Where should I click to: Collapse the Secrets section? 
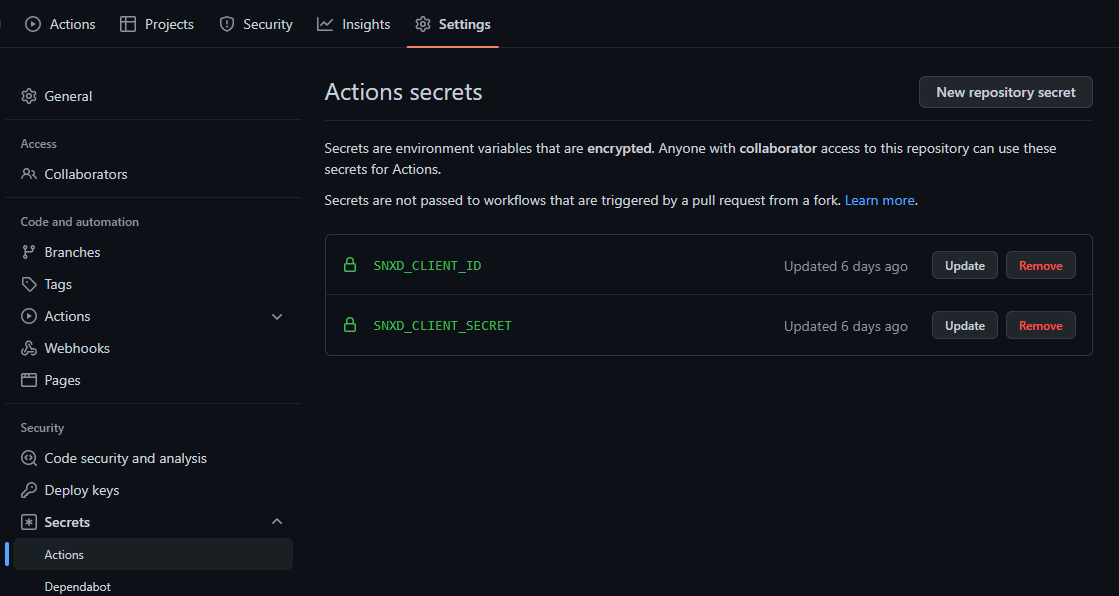coord(277,521)
